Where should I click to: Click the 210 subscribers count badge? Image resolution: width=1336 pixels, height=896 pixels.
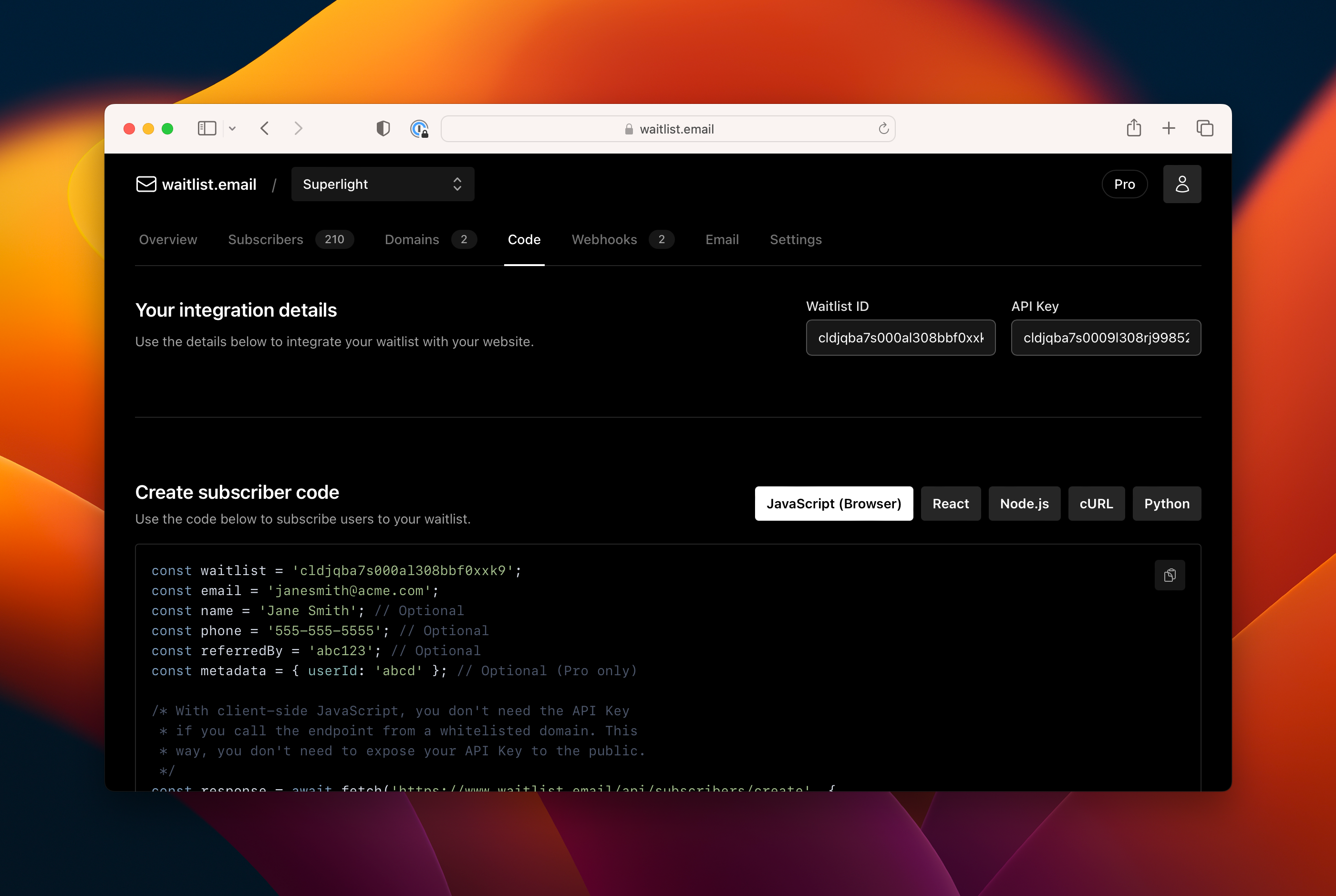click(x=334, y=239)
